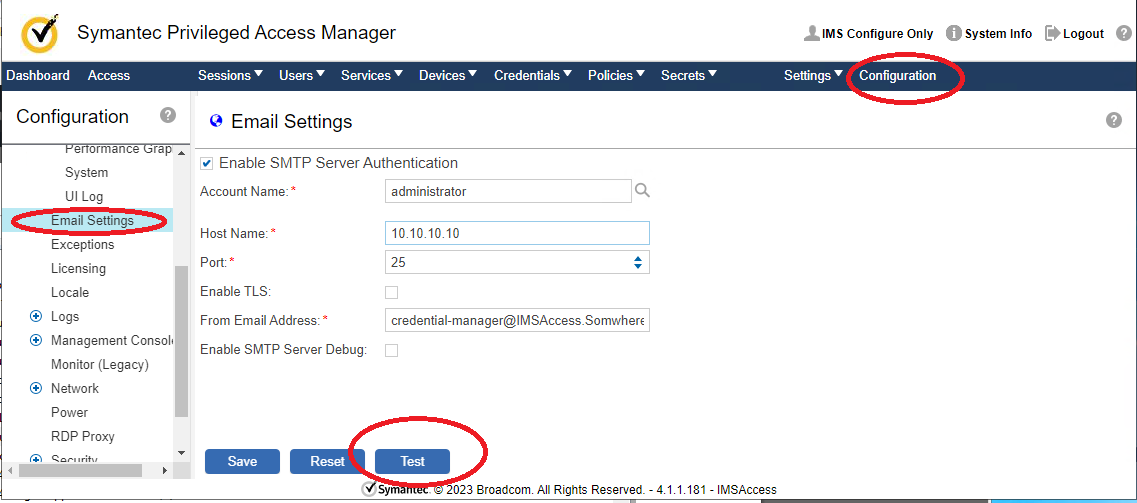Viewport: 1137px width, 503px height.
Task: Toggle Enable SMTP Server Authentication checkbox
Action: coord(207,164)
